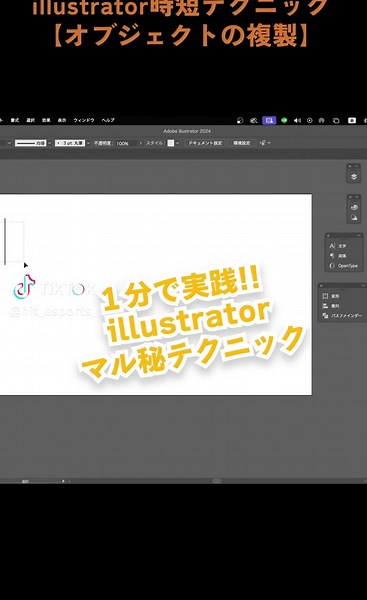367x600 pixels.
Task: Close the 変形 panel group
Action: pyautogui.click(x=321, y=285)
